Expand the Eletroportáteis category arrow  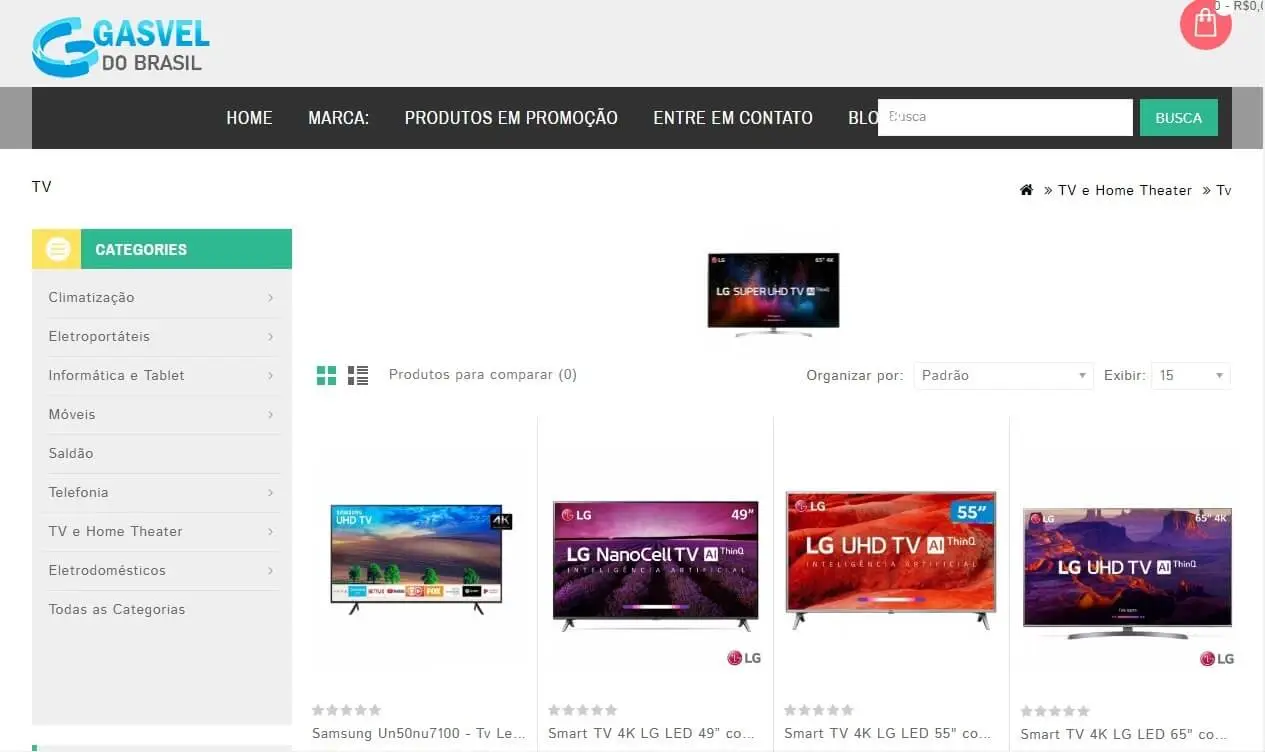tap(271, 336)
